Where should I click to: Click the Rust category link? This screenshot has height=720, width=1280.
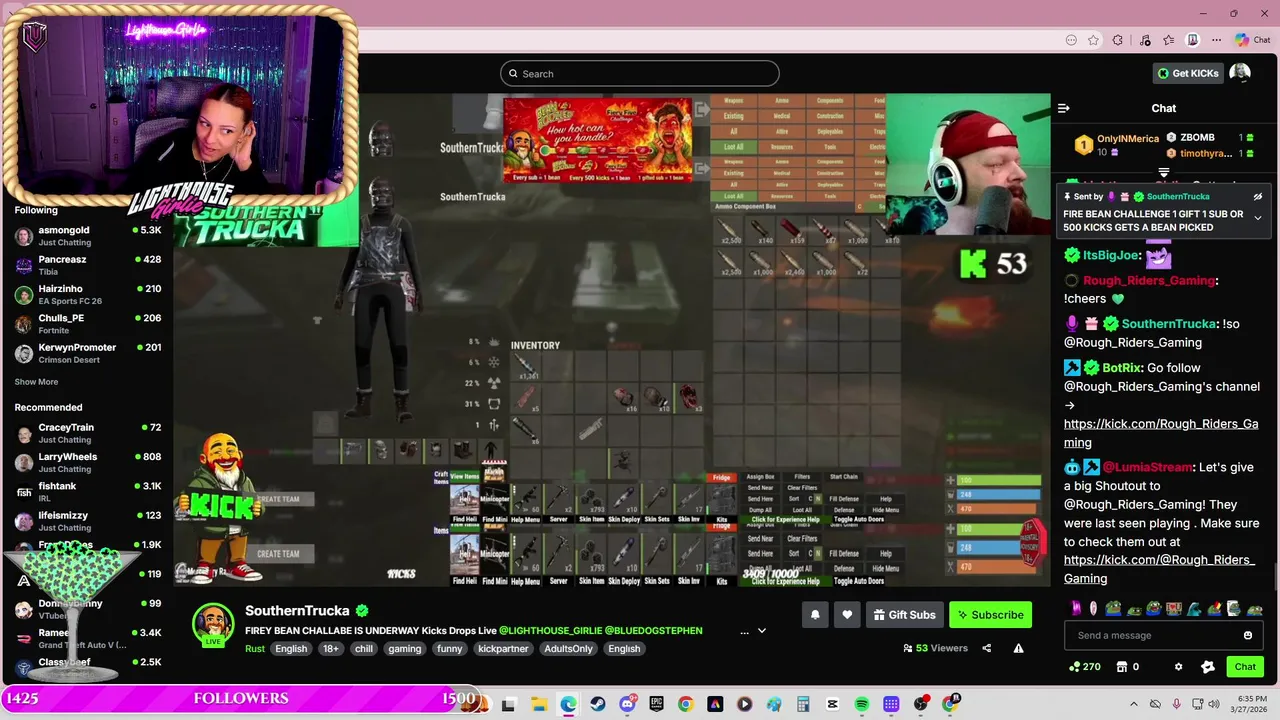point(255,648)
